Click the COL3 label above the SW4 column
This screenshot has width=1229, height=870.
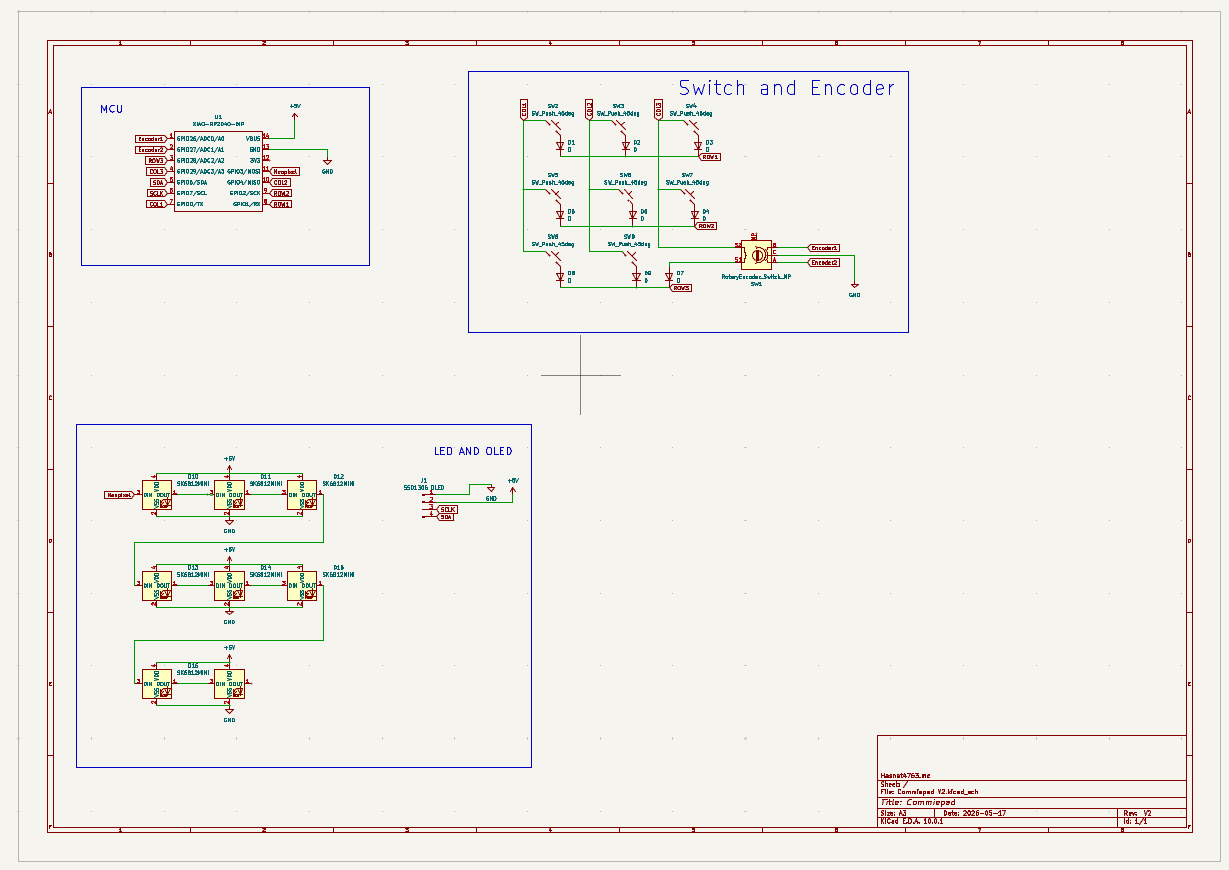(x=658, y=109)
